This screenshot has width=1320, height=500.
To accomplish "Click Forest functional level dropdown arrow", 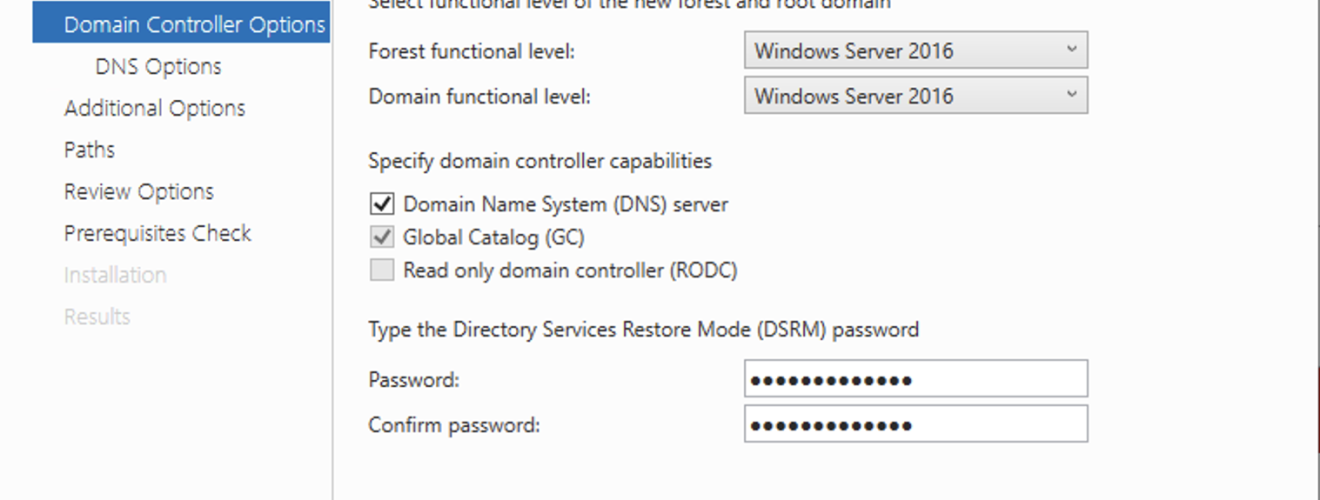I will point(1071,50).
